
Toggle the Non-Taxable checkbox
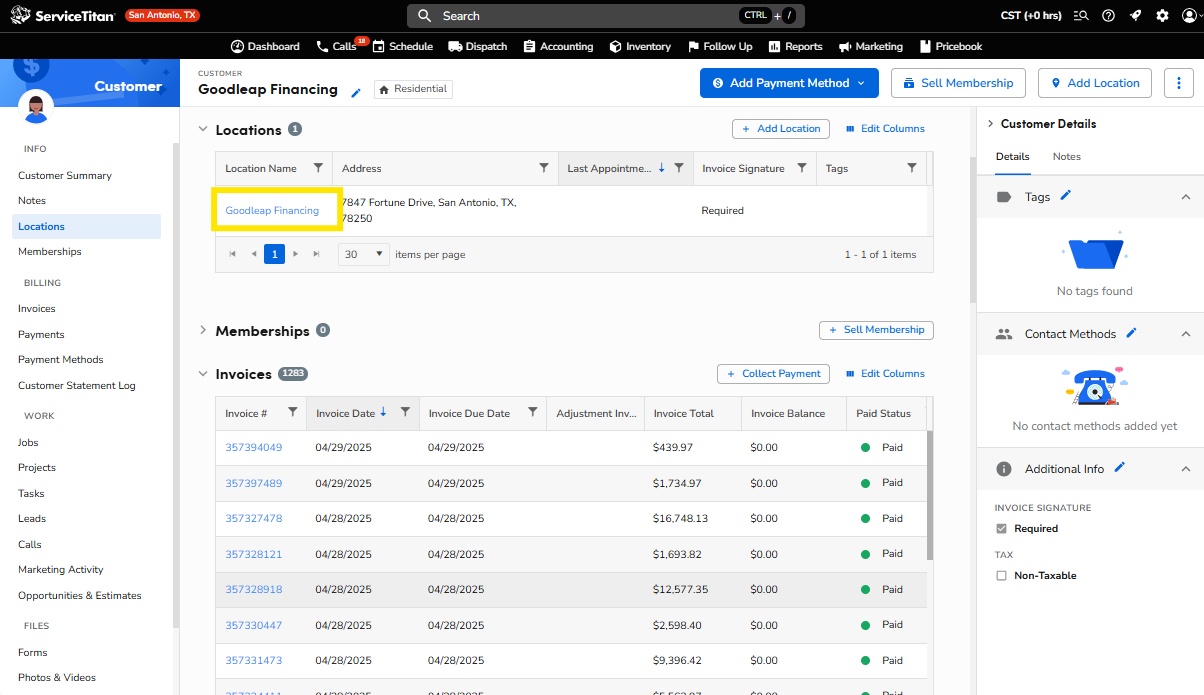click(x=1002, y=575)
